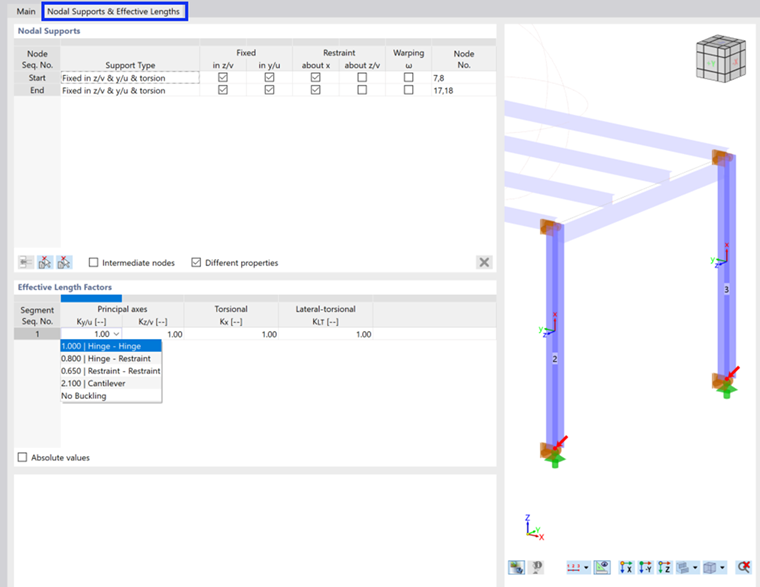The image size is (760, 587).
Task: Set view in X direction
Action: click(x=626, y=567)
